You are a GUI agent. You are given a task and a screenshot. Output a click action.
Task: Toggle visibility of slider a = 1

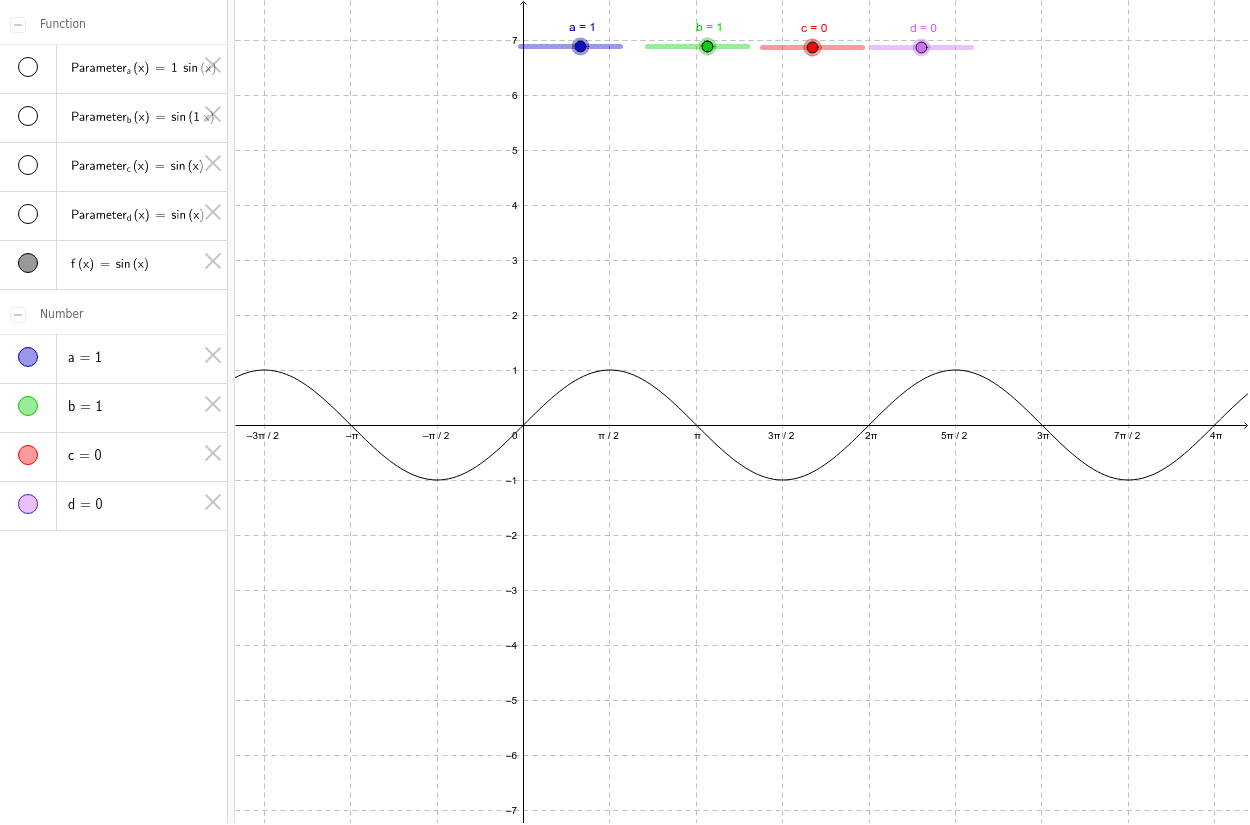[28, 357]
